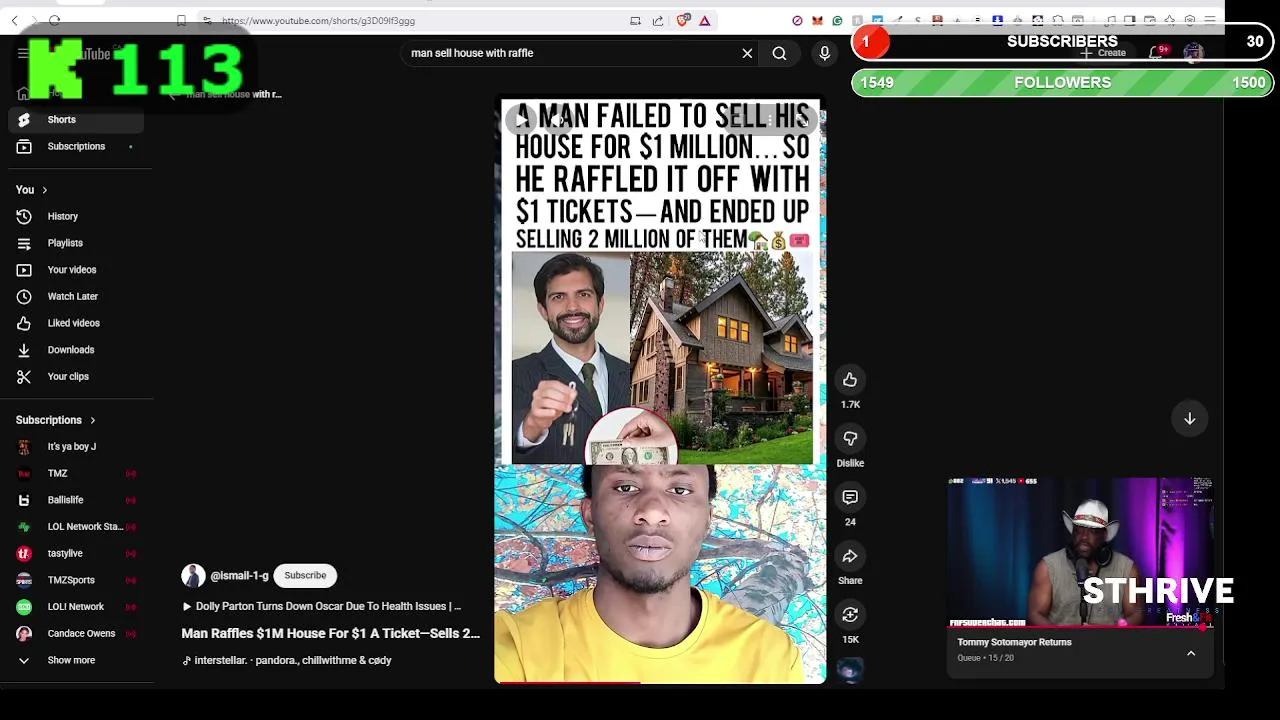Open Your videos
This screenshot has width=1280, height=720.
76,270
